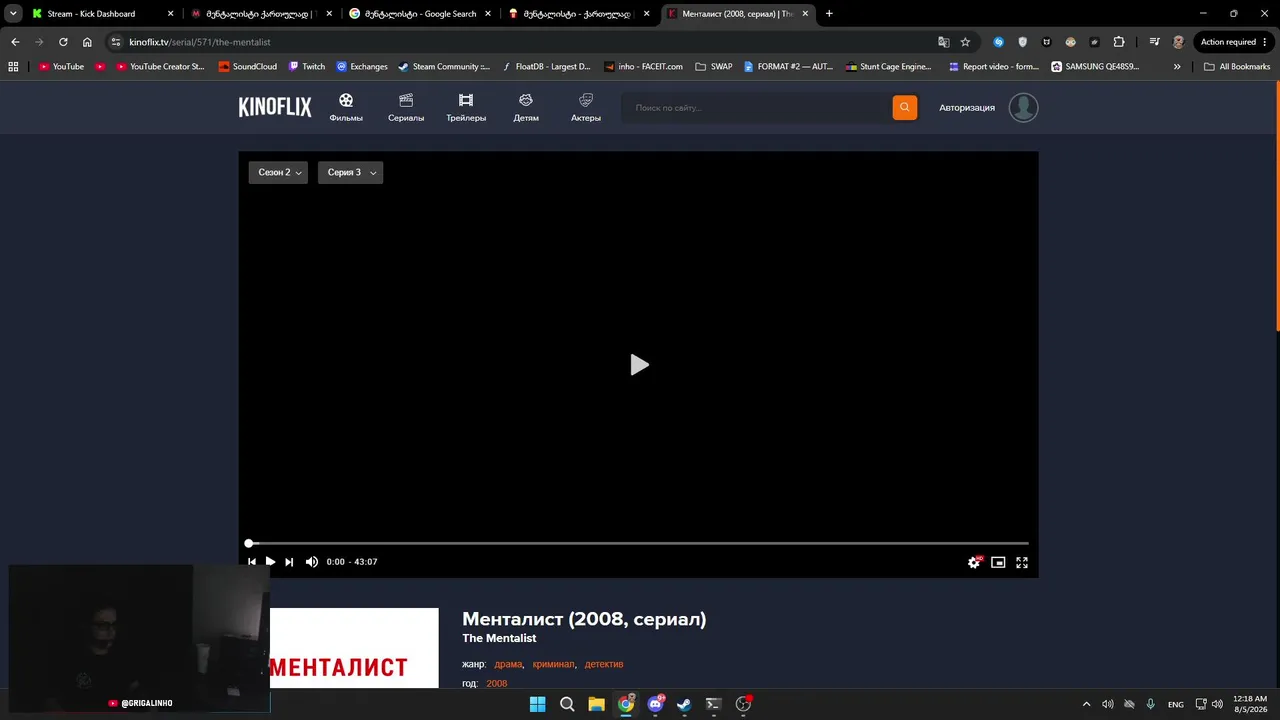Start playback from the control bar
The image size is (1280, 720).
(x=270, y=562)
